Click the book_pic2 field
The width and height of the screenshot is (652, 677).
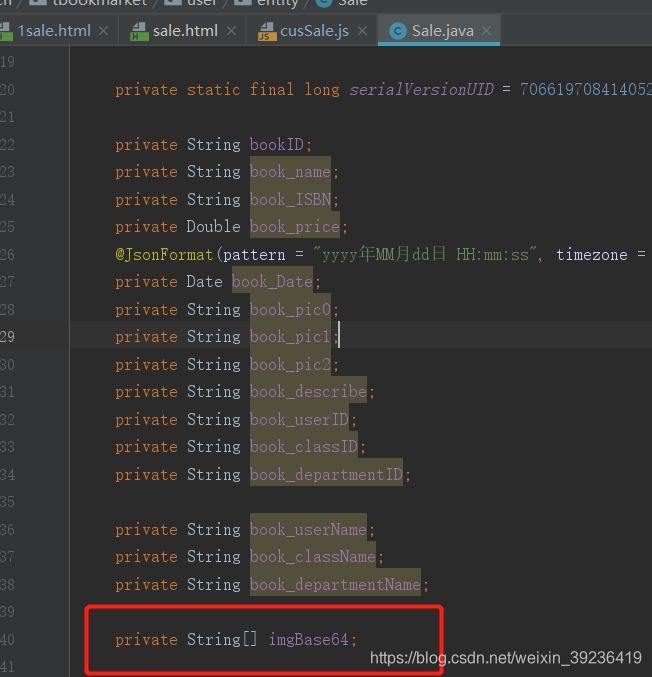[290, 364]
